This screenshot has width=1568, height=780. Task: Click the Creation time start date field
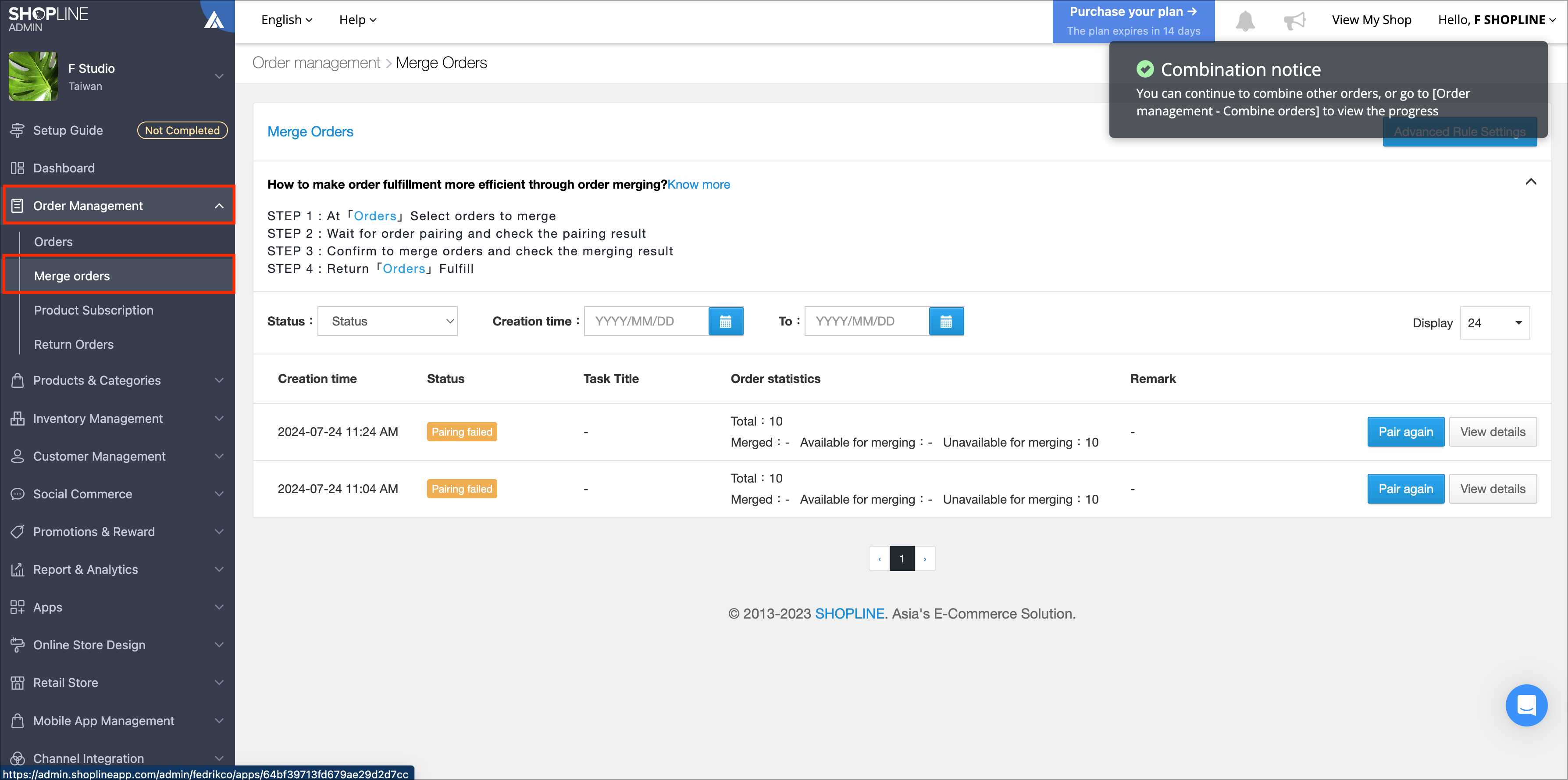point(646,322)
